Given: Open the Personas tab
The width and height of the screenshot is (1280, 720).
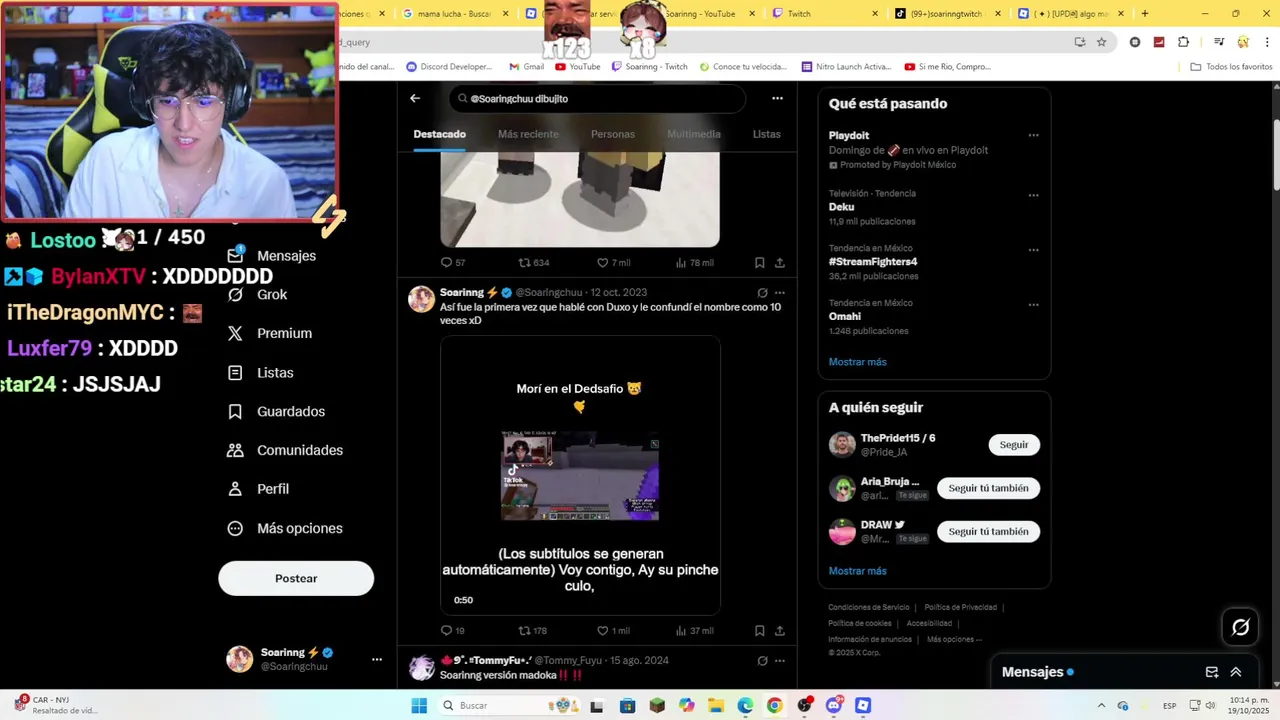Looking at the screenshot, I should point(613,134).
